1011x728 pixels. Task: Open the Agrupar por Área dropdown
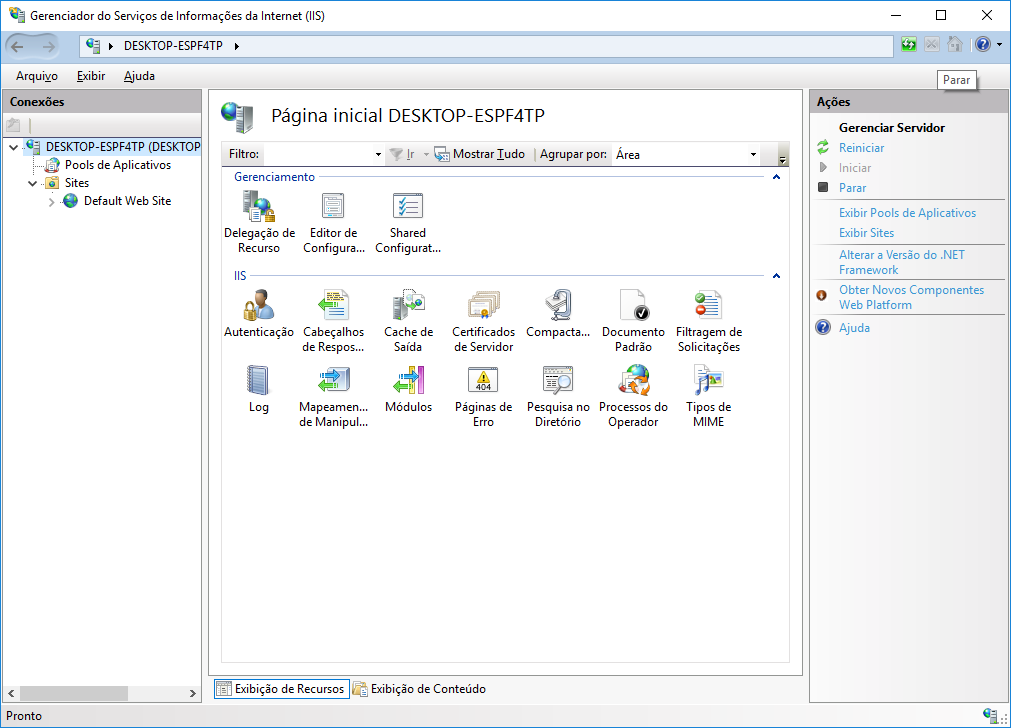753,154
